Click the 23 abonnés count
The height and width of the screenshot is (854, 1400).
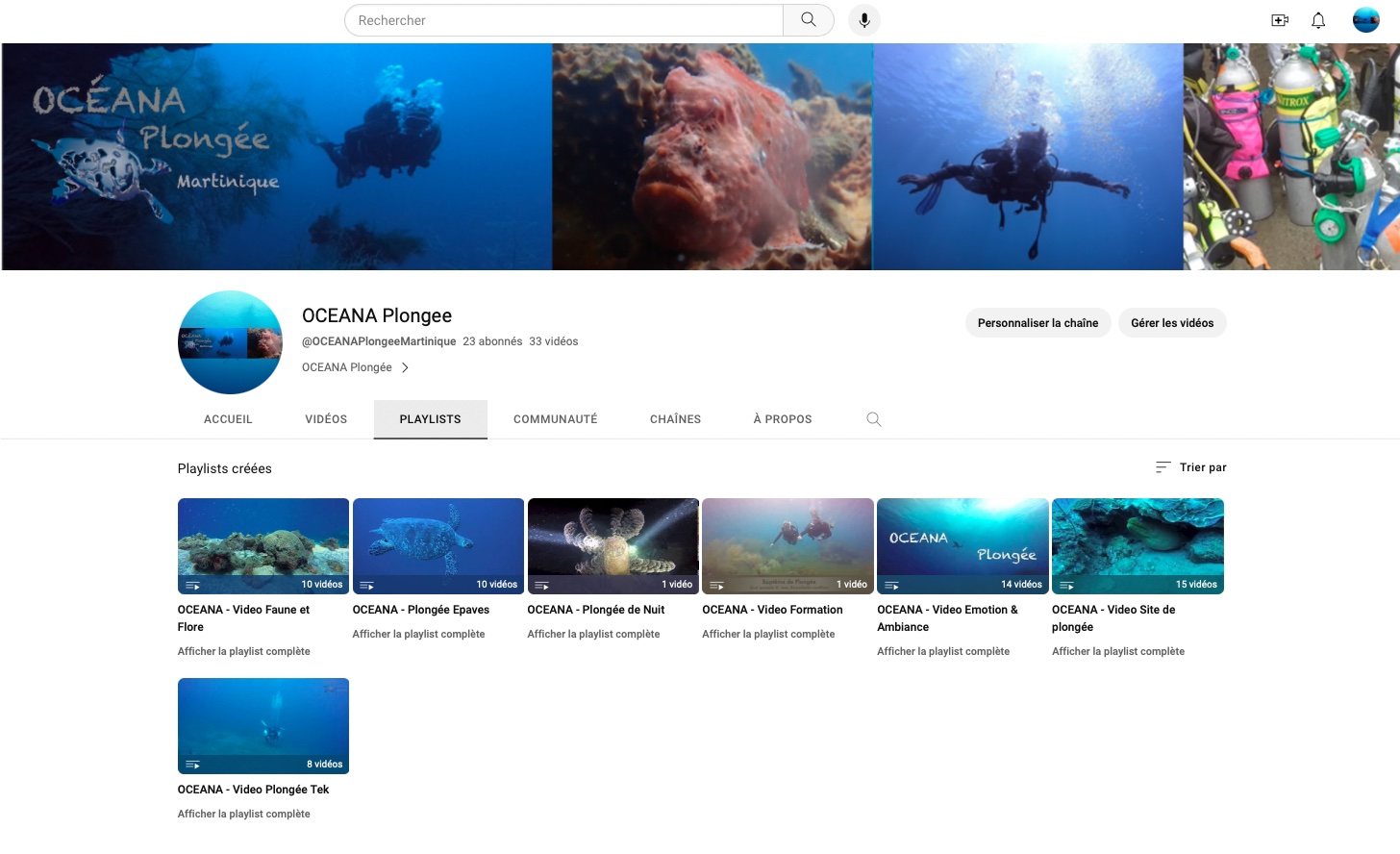492,341
